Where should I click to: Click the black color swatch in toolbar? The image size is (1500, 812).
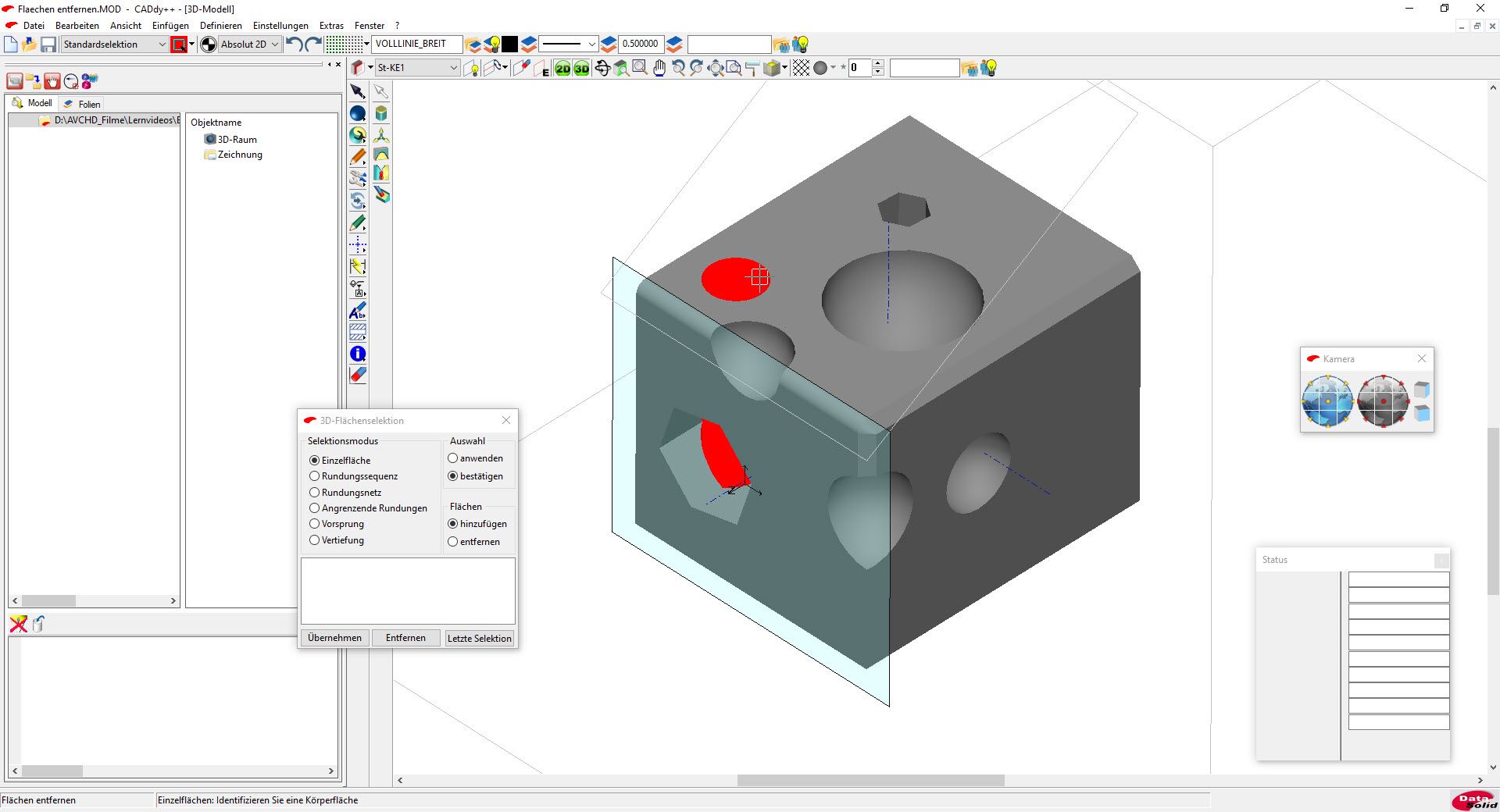click(x=509, y=45)
